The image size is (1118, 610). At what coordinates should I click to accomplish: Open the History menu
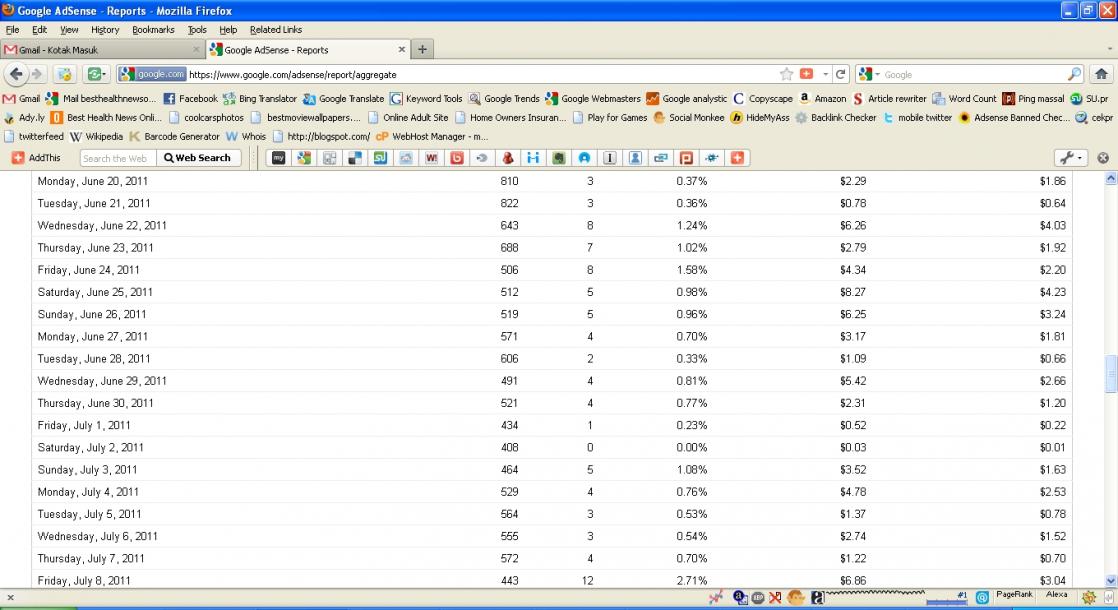tap(104, 30)
